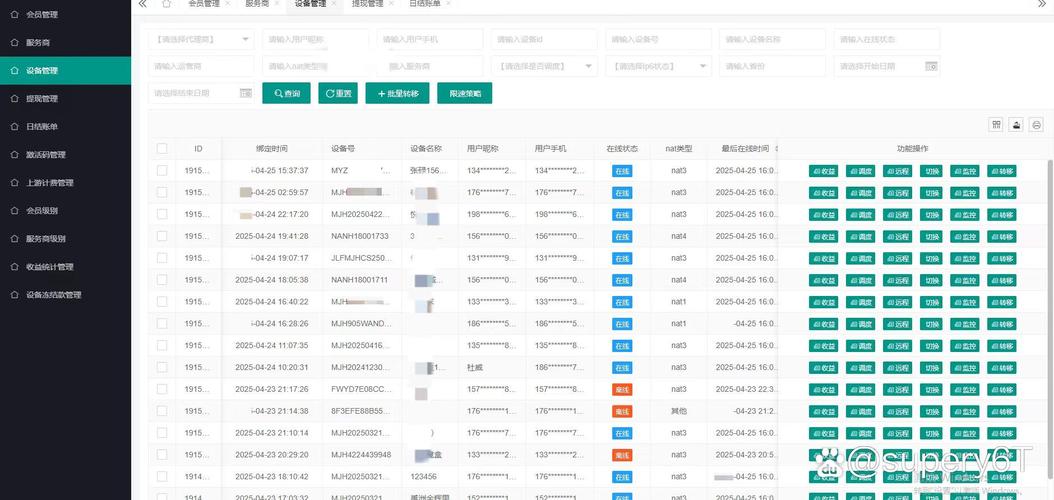Image resolution: width=1054 pixels, height=500 pixels.
Task: Open calendar icon in start date field
Action: click(x=931, y=67)
